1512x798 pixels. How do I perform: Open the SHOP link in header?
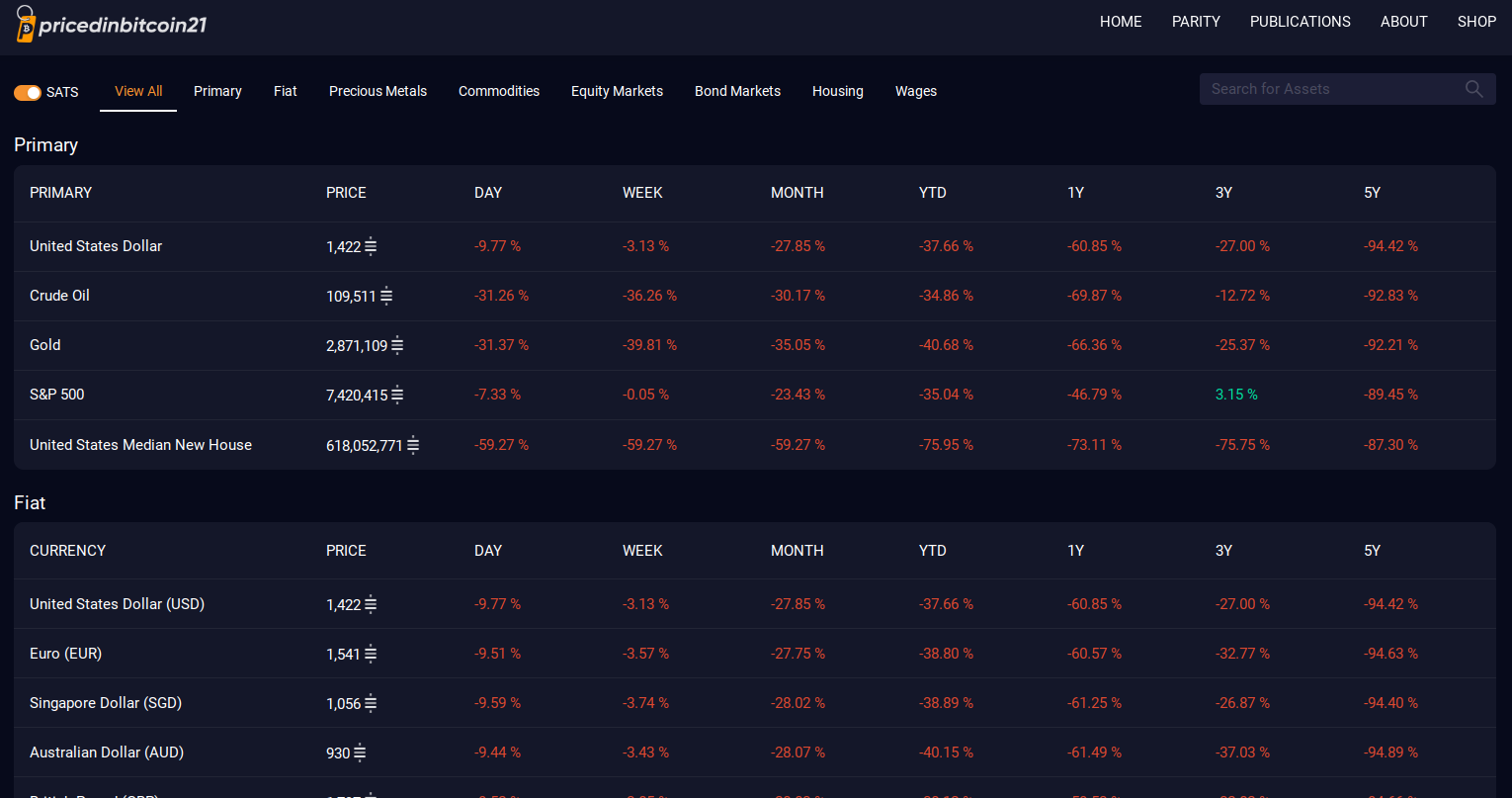click(x=1476, y=22)
